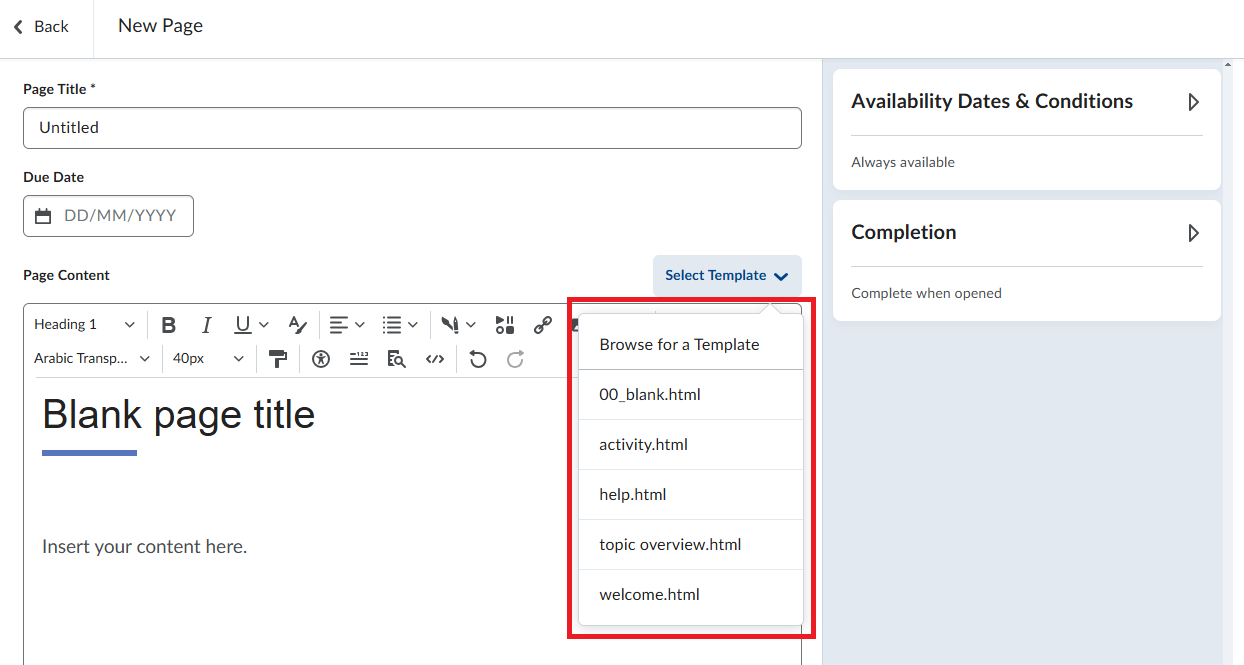Open the word count tool
This screenshot has height=665, width=1244.
[x=359, y=359]
